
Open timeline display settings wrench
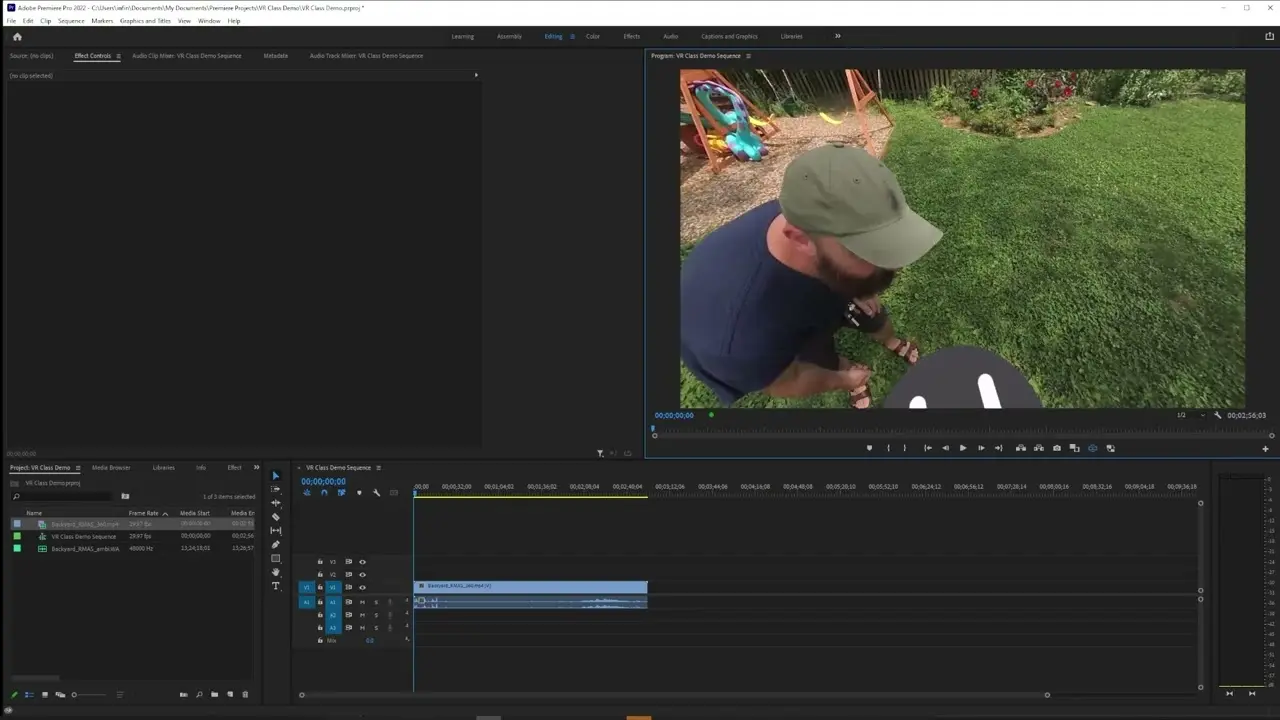376,493
